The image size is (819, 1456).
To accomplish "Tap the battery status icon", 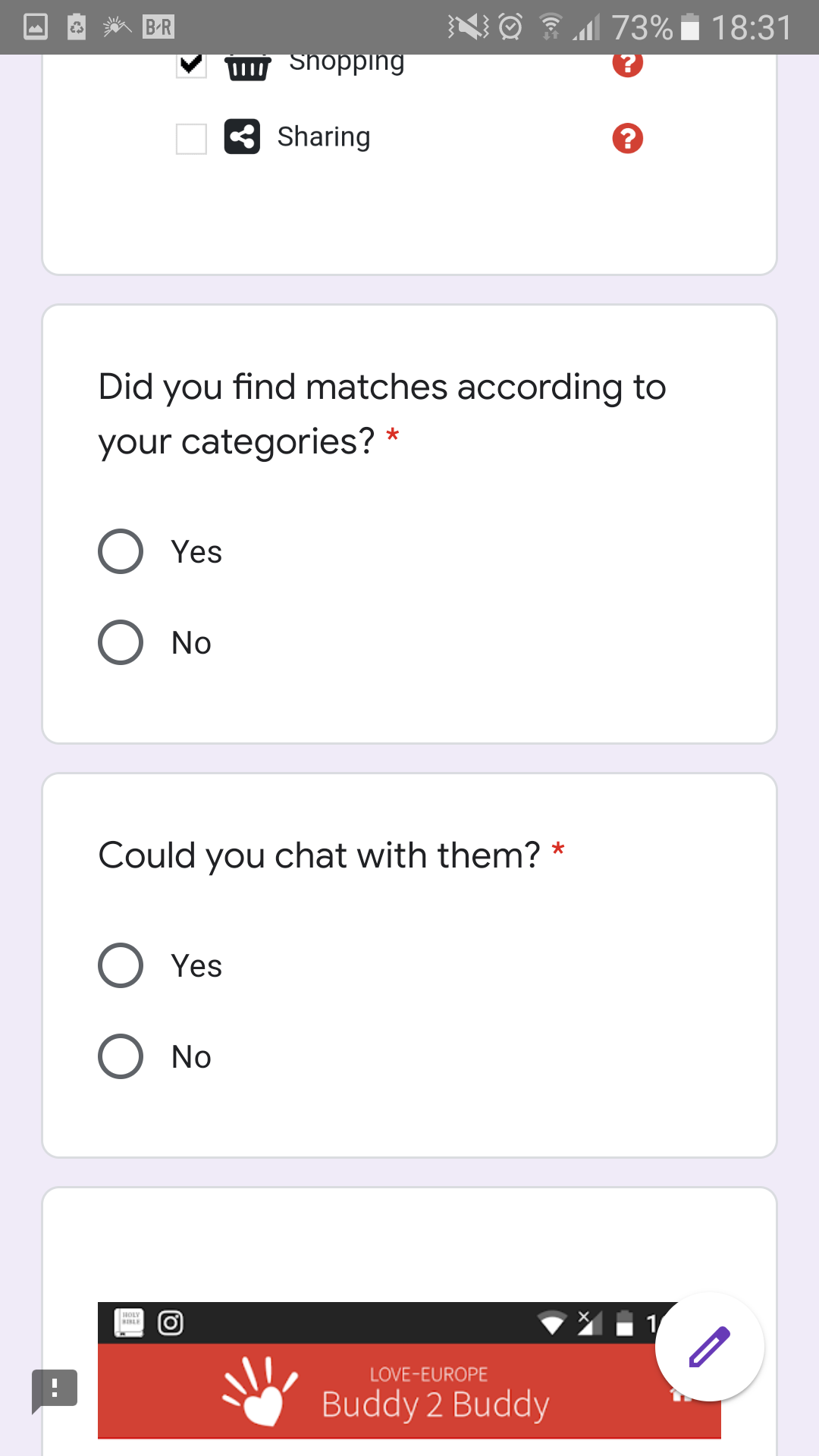I will point(689,27).
